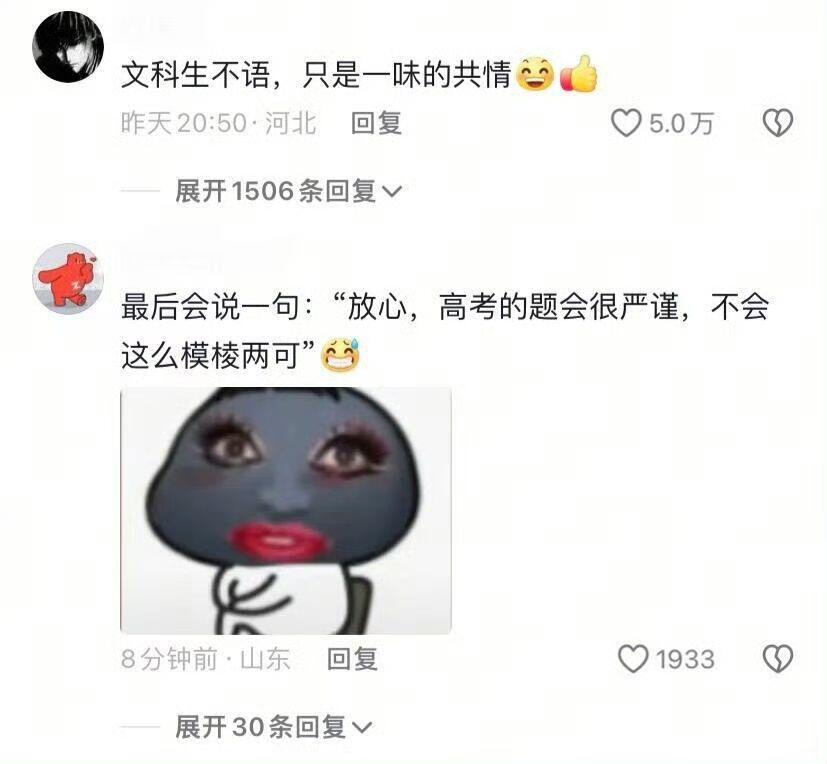Expand the 30 replies thread
This screenshot has width=827, height=764.
coord(274,727)
